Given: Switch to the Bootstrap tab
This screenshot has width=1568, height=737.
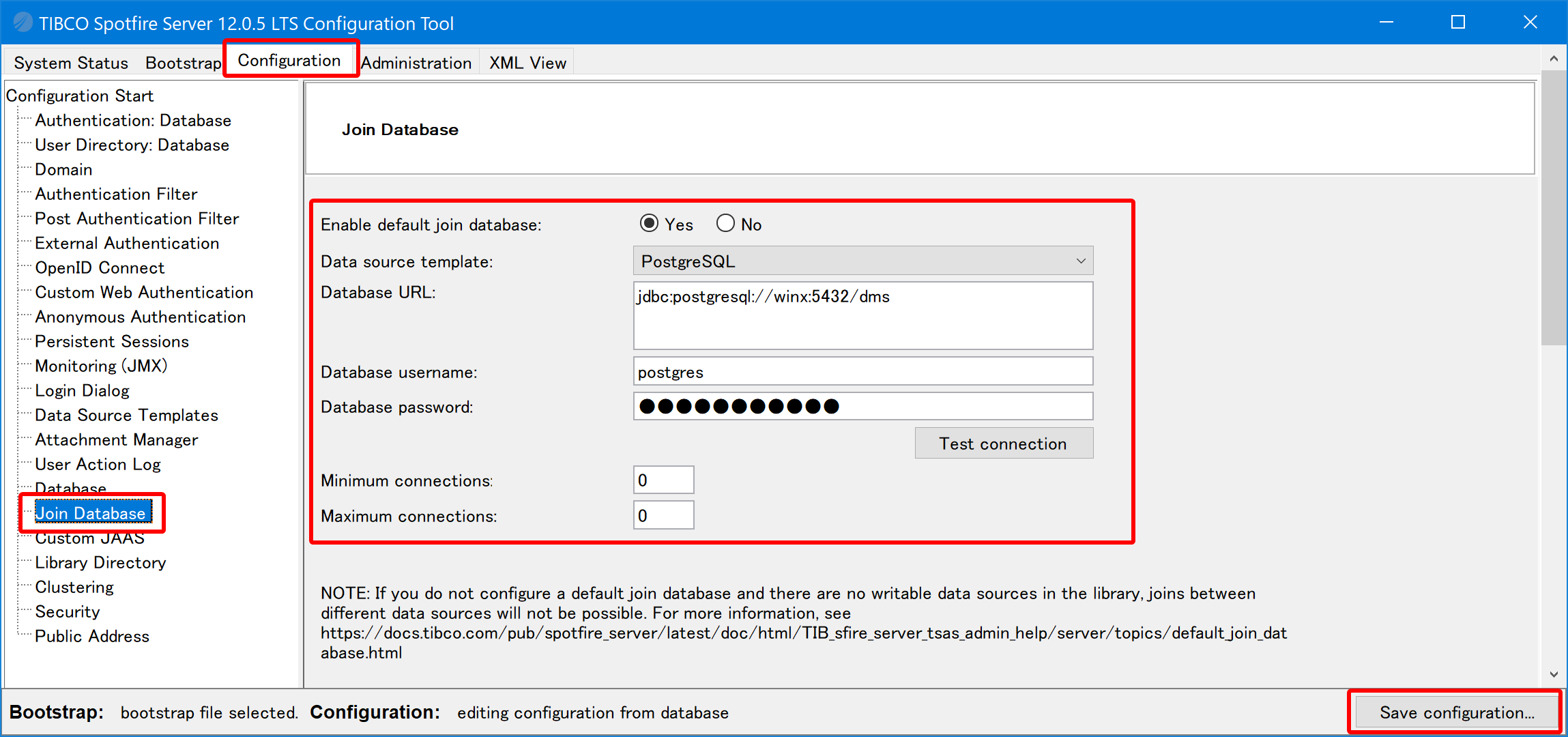Looking at the screenshot, I should tap(183, 63).
